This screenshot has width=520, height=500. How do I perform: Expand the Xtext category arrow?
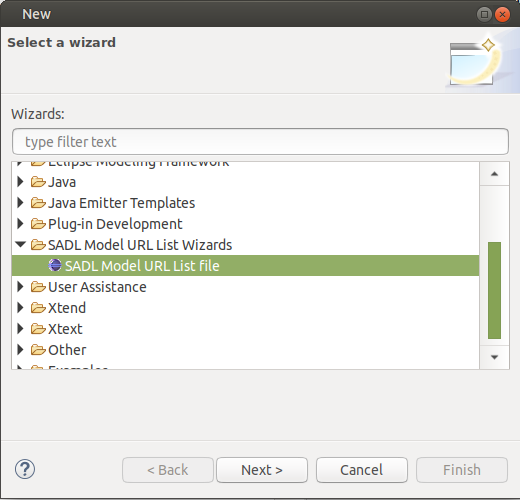[20, 329]
